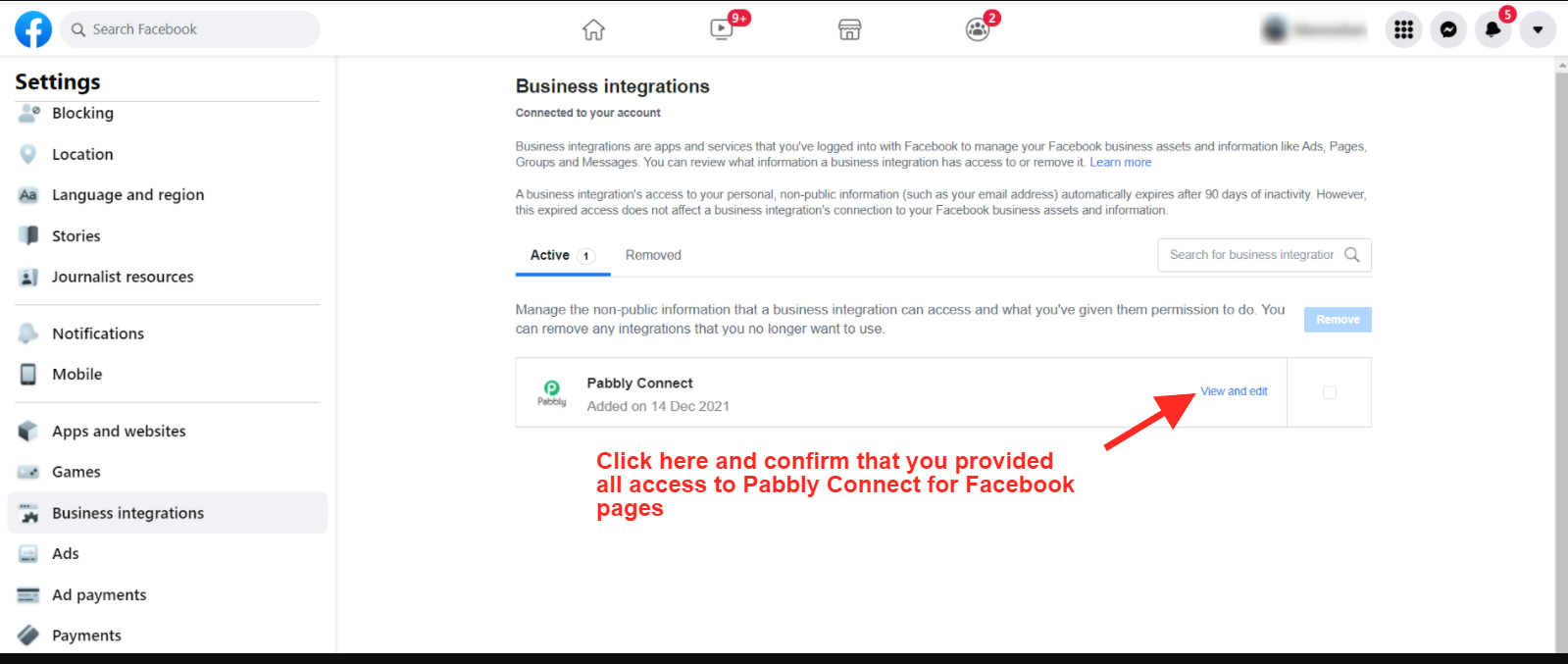Viewport: 1568px width, 664px height.
Task: Click the Payments pencil icon
Action: click(x=28, y=636)
